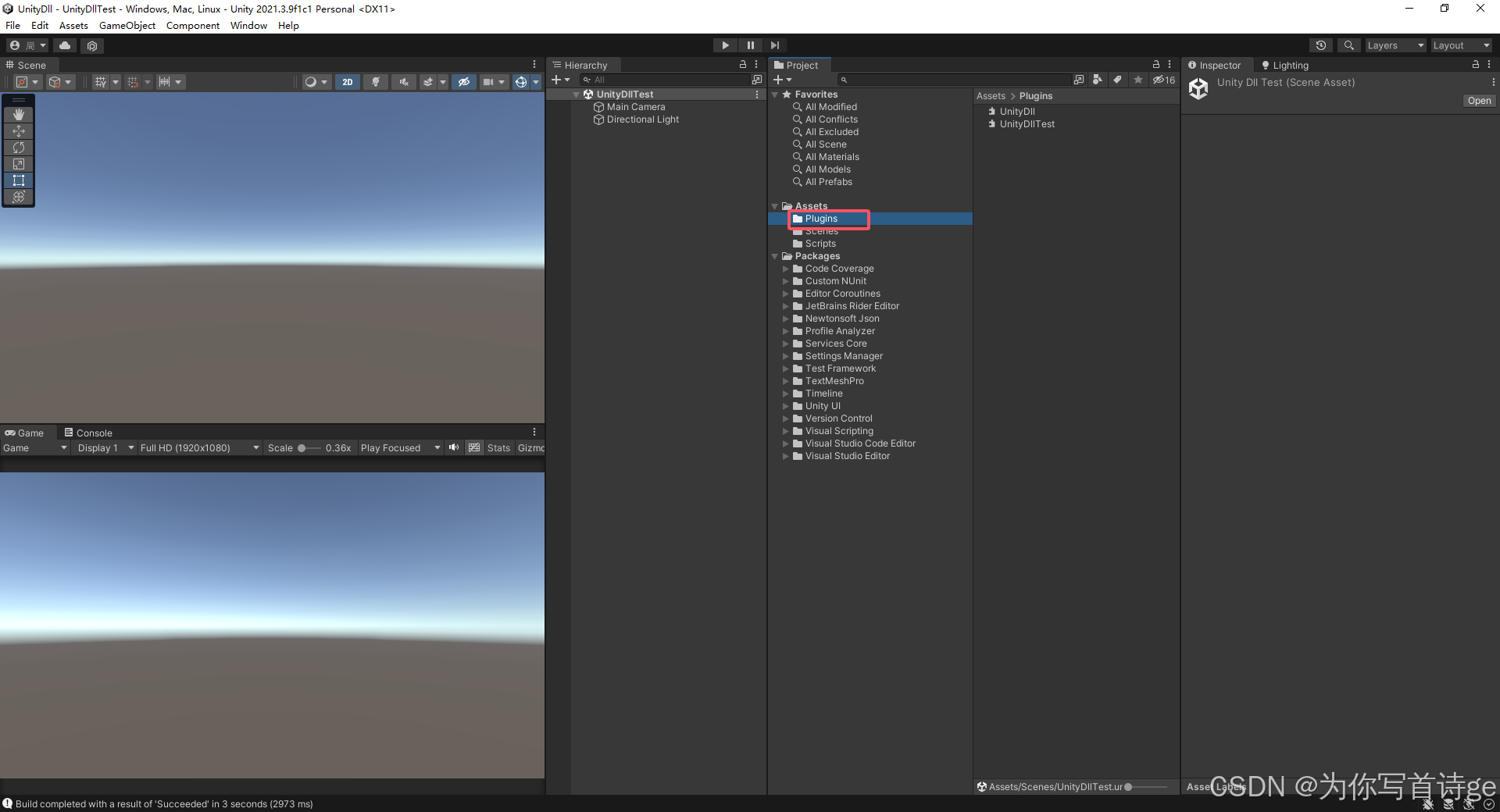Click the Stats button in Game view
Viewport: 1500px width, 812px height.
click(x=498, y=448)
